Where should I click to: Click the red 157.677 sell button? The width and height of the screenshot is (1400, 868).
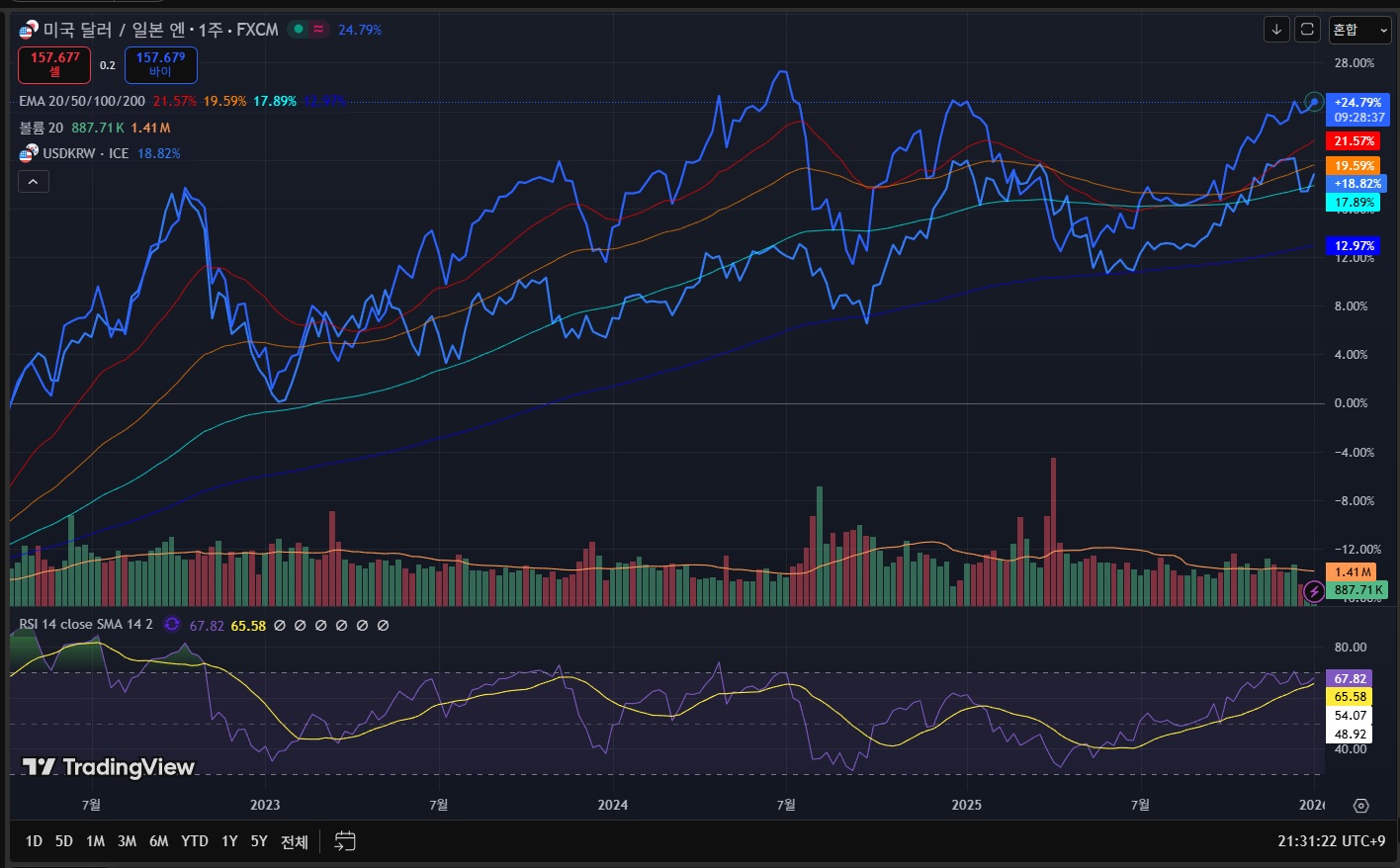tap(54, 64)
